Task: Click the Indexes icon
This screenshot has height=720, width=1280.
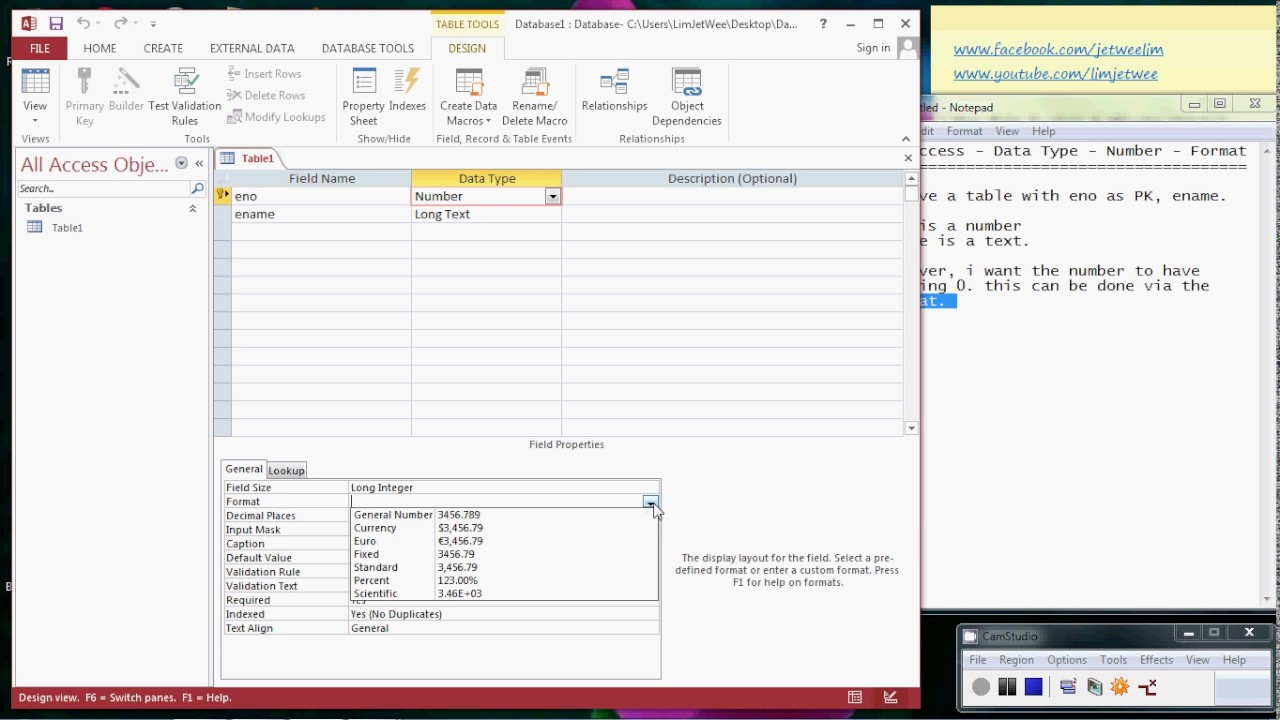Action: tap(407, 90)
